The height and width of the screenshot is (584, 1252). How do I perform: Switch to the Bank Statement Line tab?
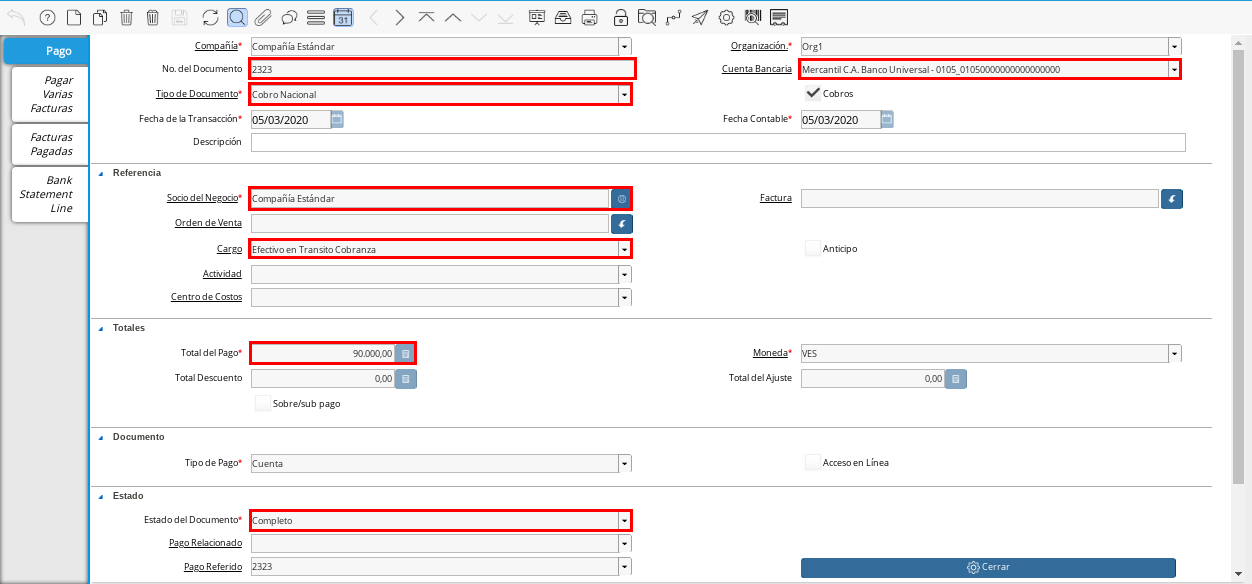(x=50, y=194)
